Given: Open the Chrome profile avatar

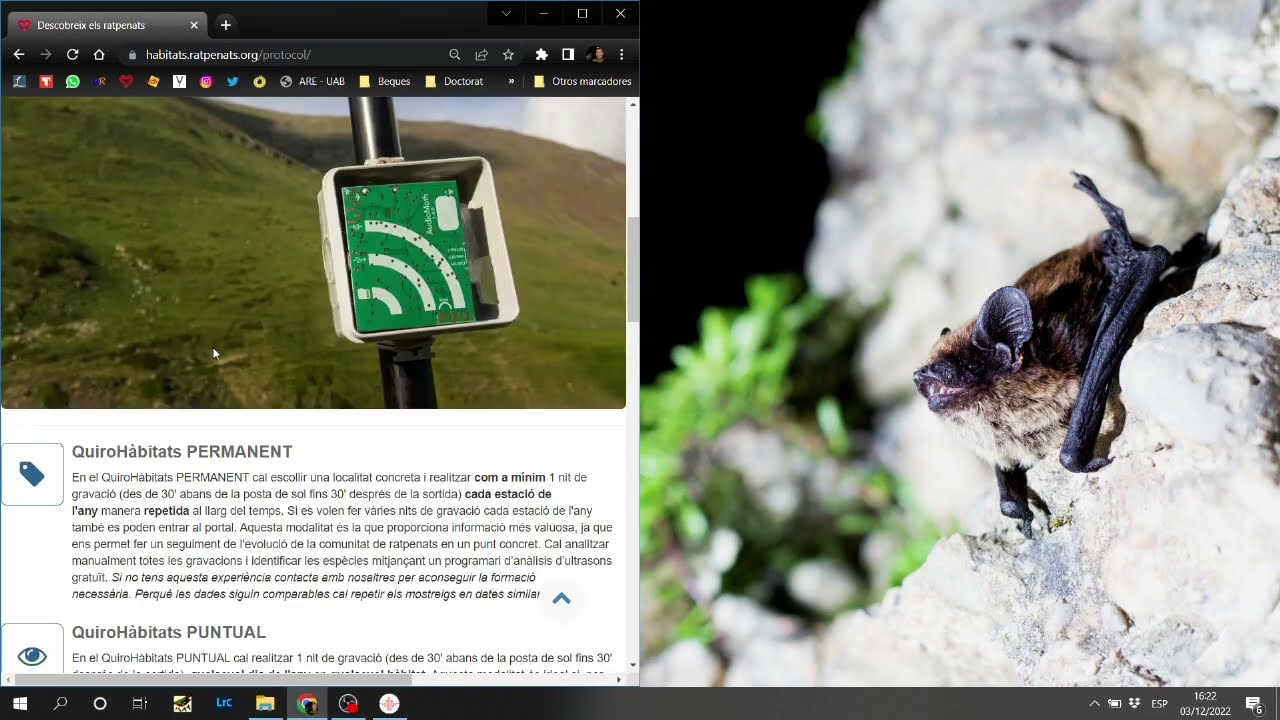Looking at the screenshot, I should (595, 55).
